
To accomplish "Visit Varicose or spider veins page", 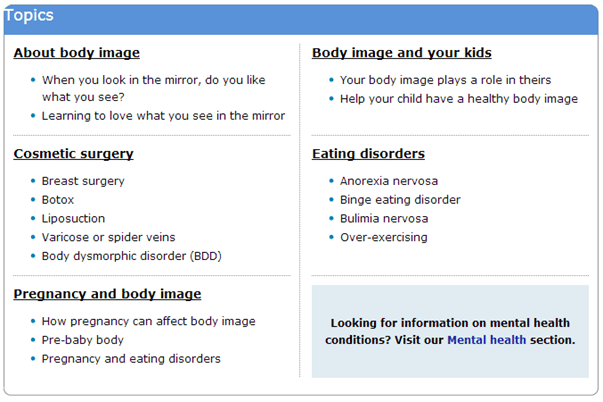I will pos(108,237).
